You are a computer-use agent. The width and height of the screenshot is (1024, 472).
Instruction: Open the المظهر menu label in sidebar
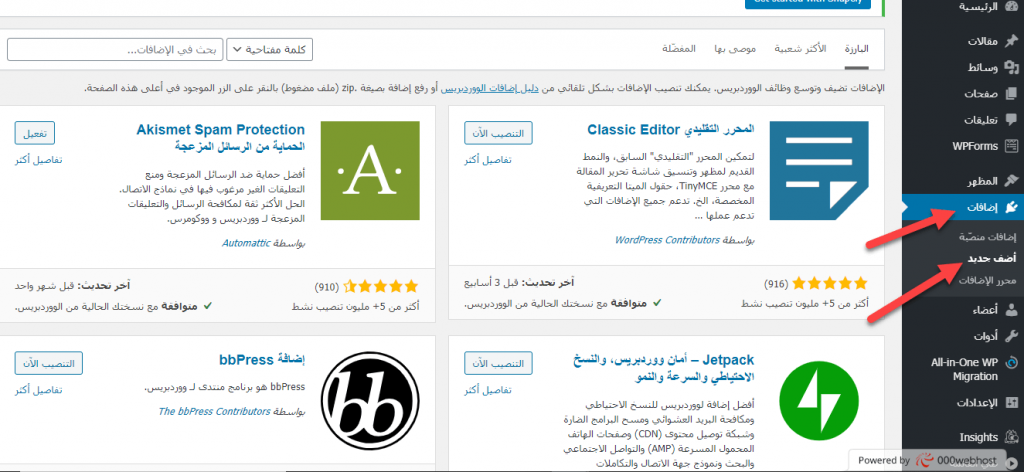pos(982,180)
